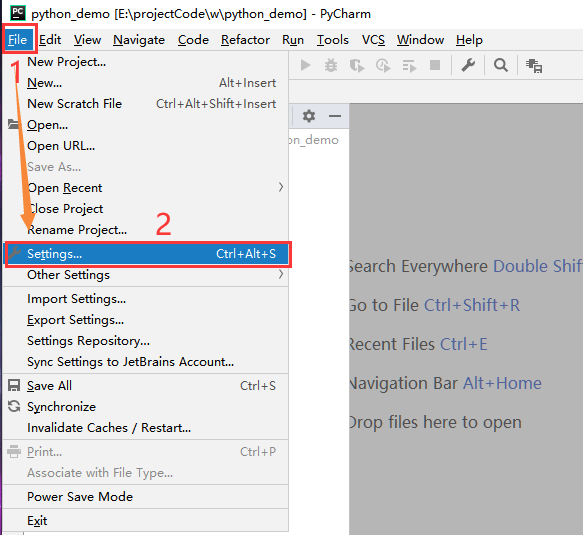Open the Run menu
The image size is (583, 535).
click(293, 40)
